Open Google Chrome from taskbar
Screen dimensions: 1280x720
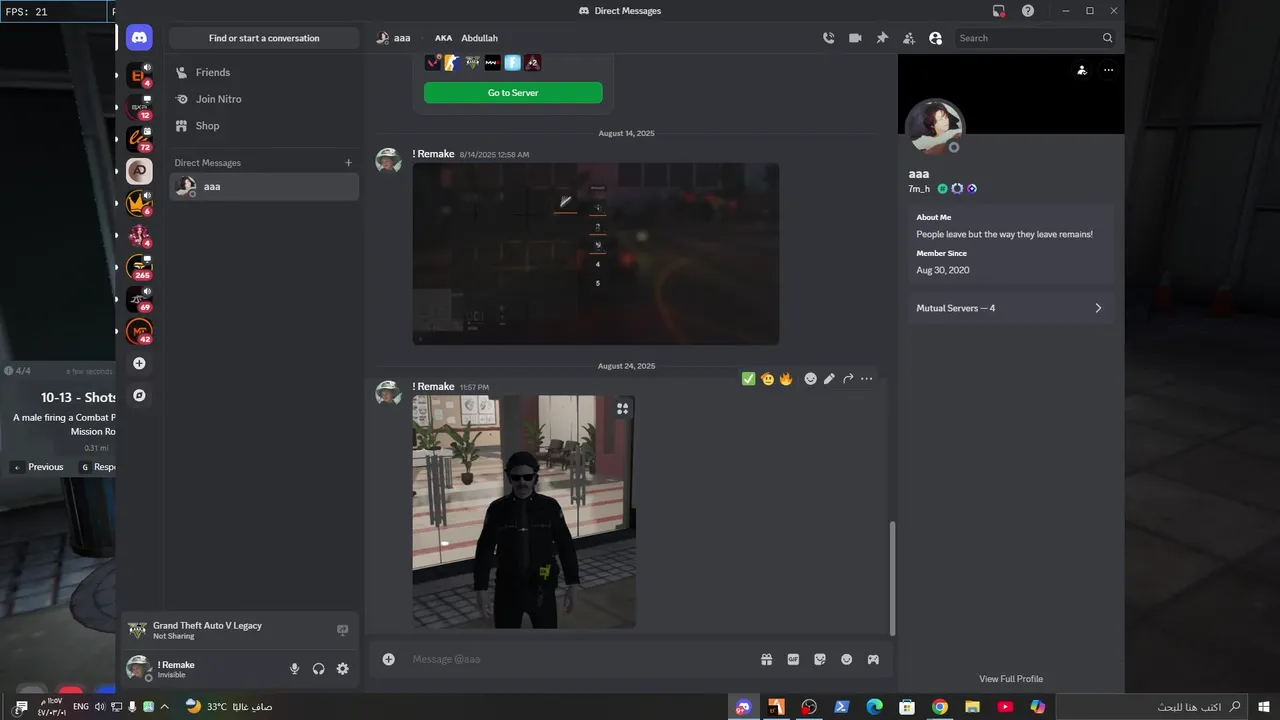click(x=940, y=707)
